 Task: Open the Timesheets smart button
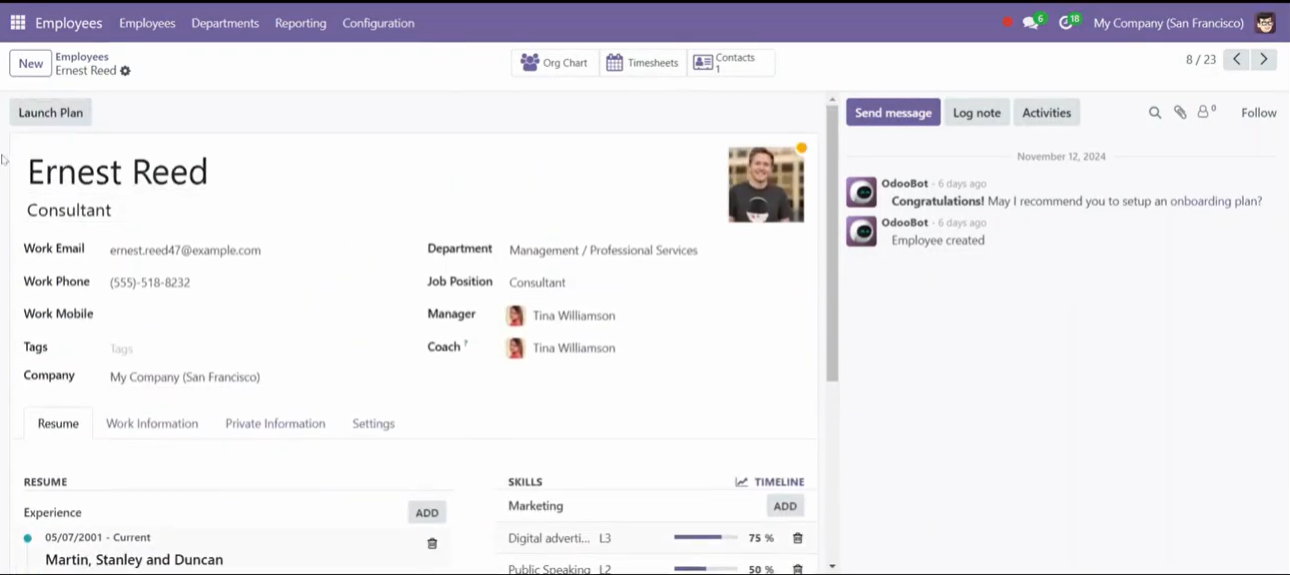[642, 62]
